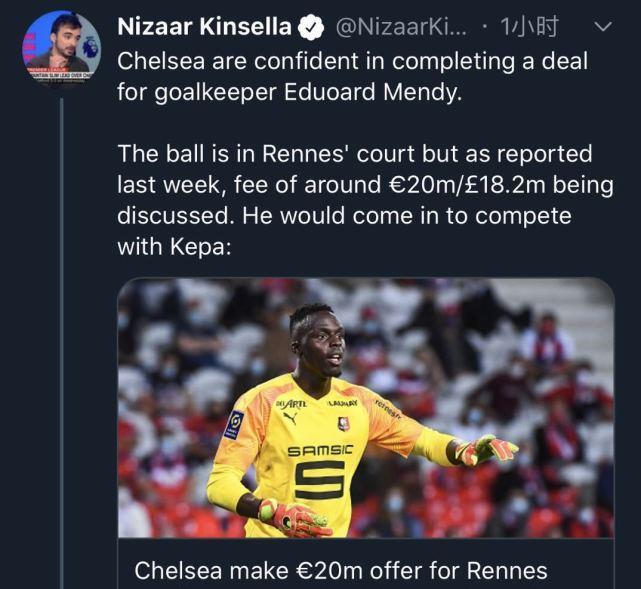Open Nizaar Kinsella's profile avatar
The image size is (641, 589).
[x=61, y=48]
